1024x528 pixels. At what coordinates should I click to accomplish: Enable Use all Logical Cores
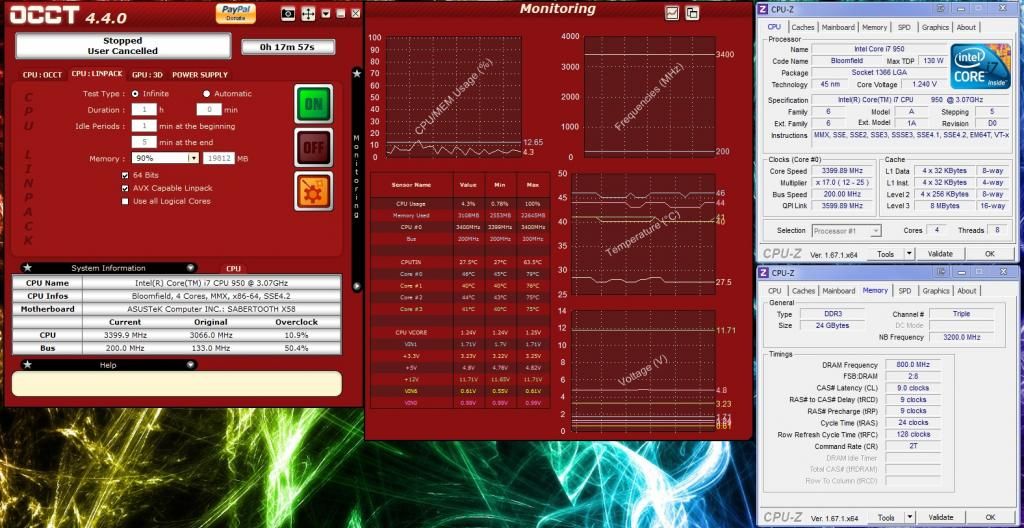click(125, 201)
